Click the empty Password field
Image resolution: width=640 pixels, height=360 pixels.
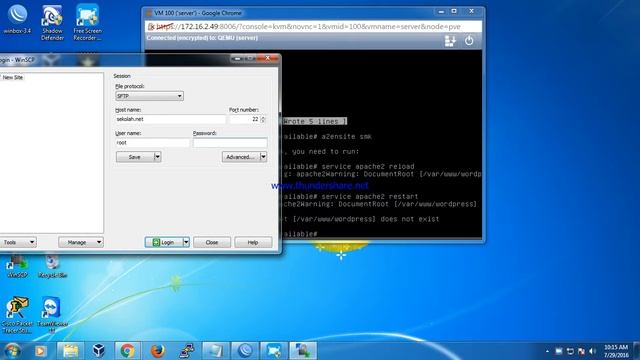coord(230,143)
